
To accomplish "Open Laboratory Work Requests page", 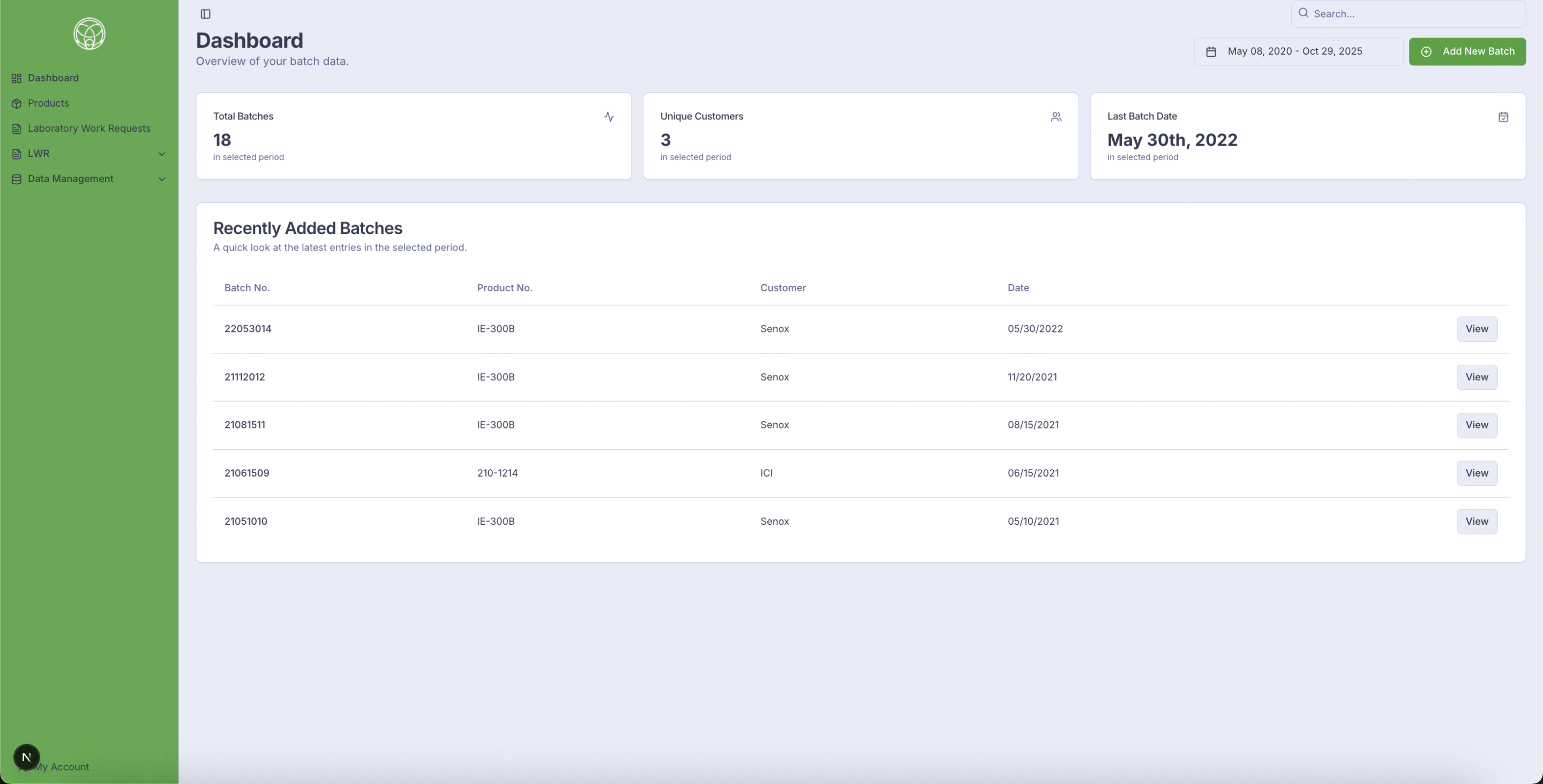I will 88,128.
